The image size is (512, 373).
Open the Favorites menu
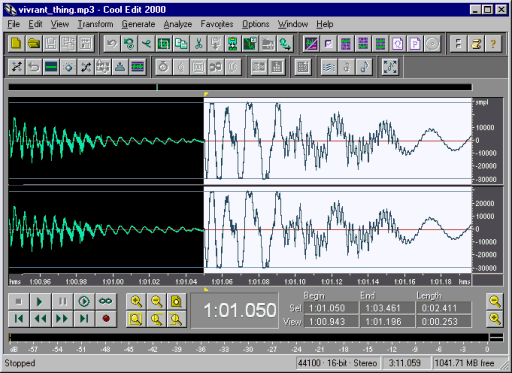coord(217,24)
